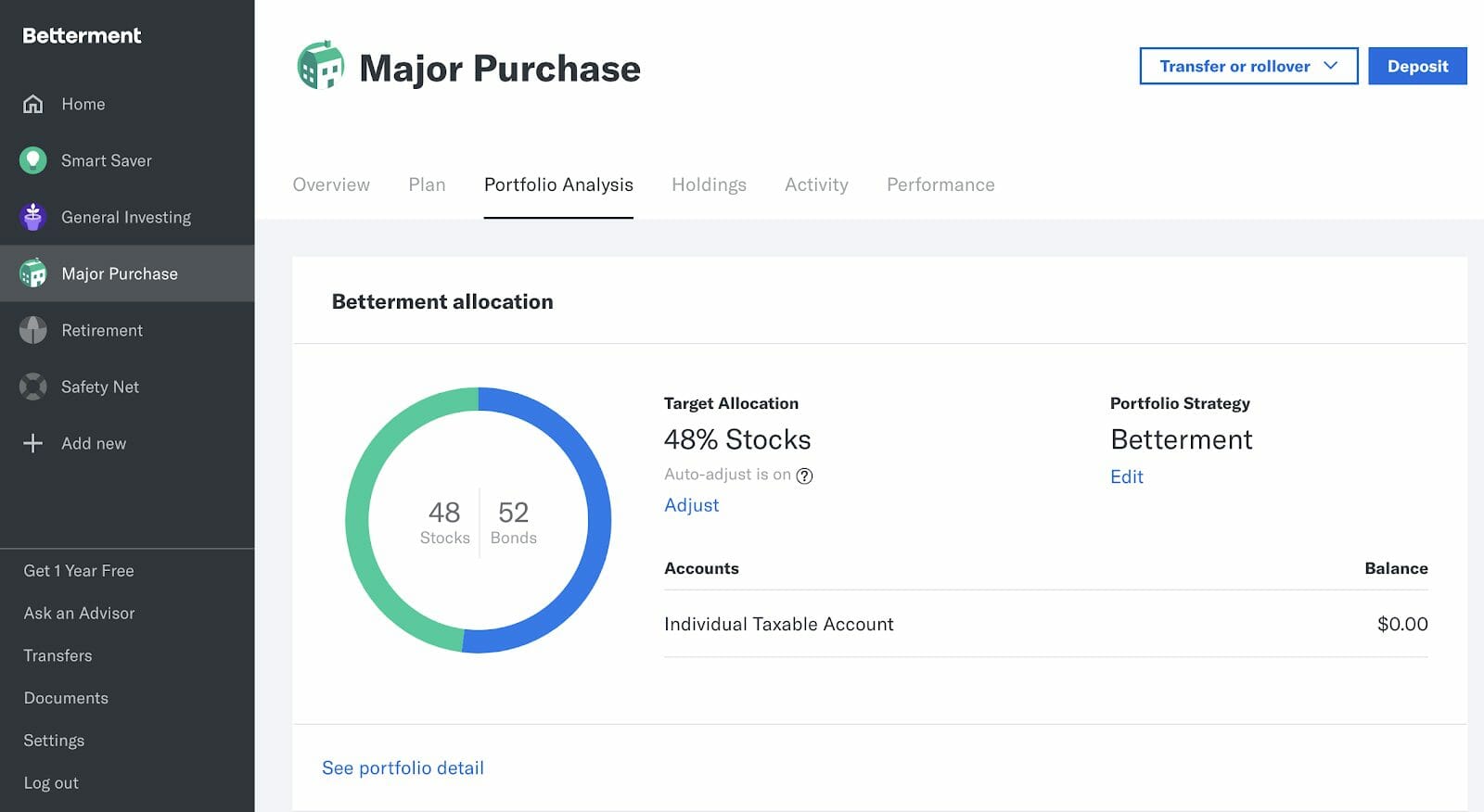Open the Activity tab
1484x812 pixels.
point(816,184)
